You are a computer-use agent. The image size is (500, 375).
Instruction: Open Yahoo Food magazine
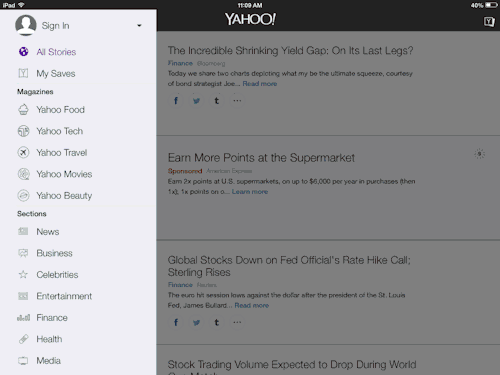click(x=60, y=110)
